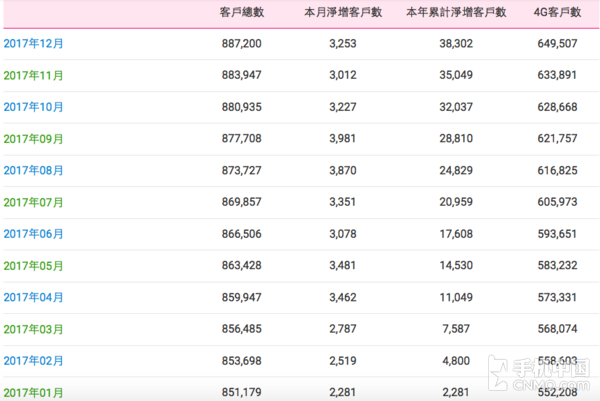
Task: Click the 客戶總數 column header
Action: point(240,13)
